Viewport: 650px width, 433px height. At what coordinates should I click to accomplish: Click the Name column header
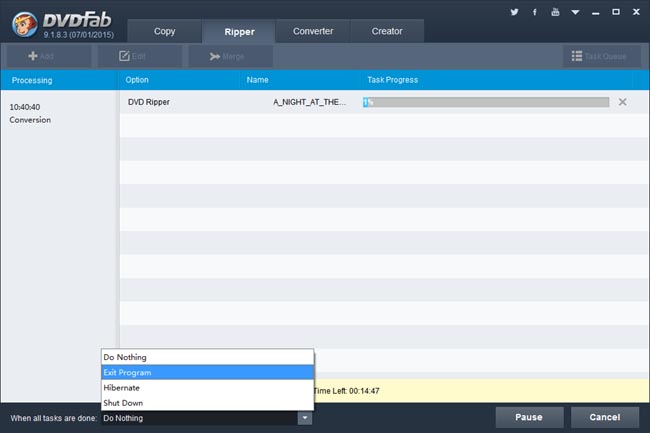click(257, 80)
